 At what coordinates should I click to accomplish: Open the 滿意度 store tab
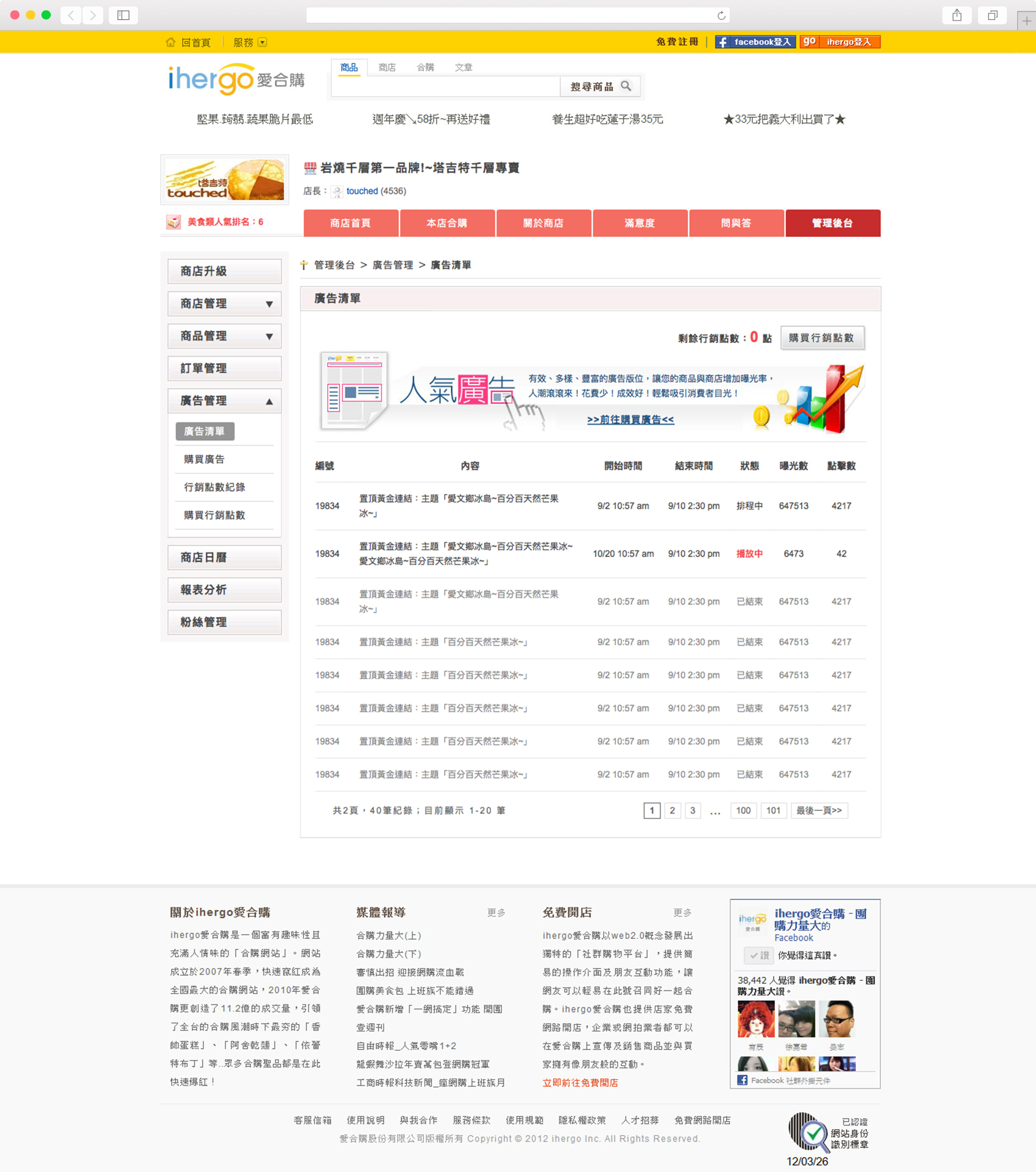[639, 223]
